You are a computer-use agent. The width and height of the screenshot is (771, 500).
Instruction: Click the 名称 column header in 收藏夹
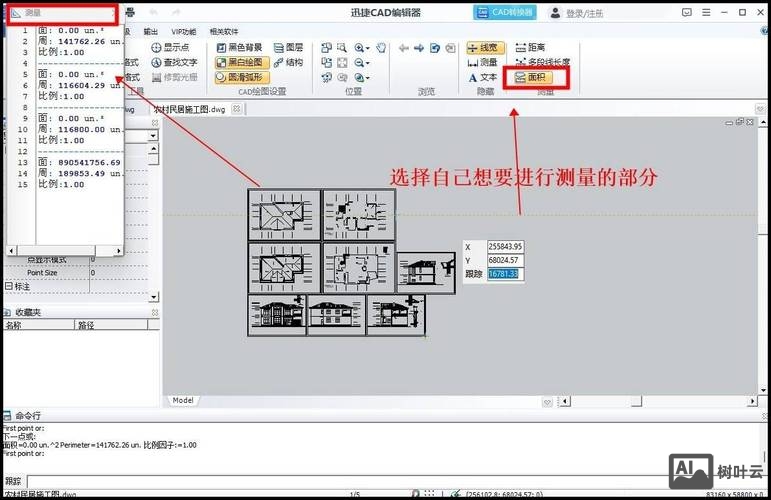tap(39, 325)
